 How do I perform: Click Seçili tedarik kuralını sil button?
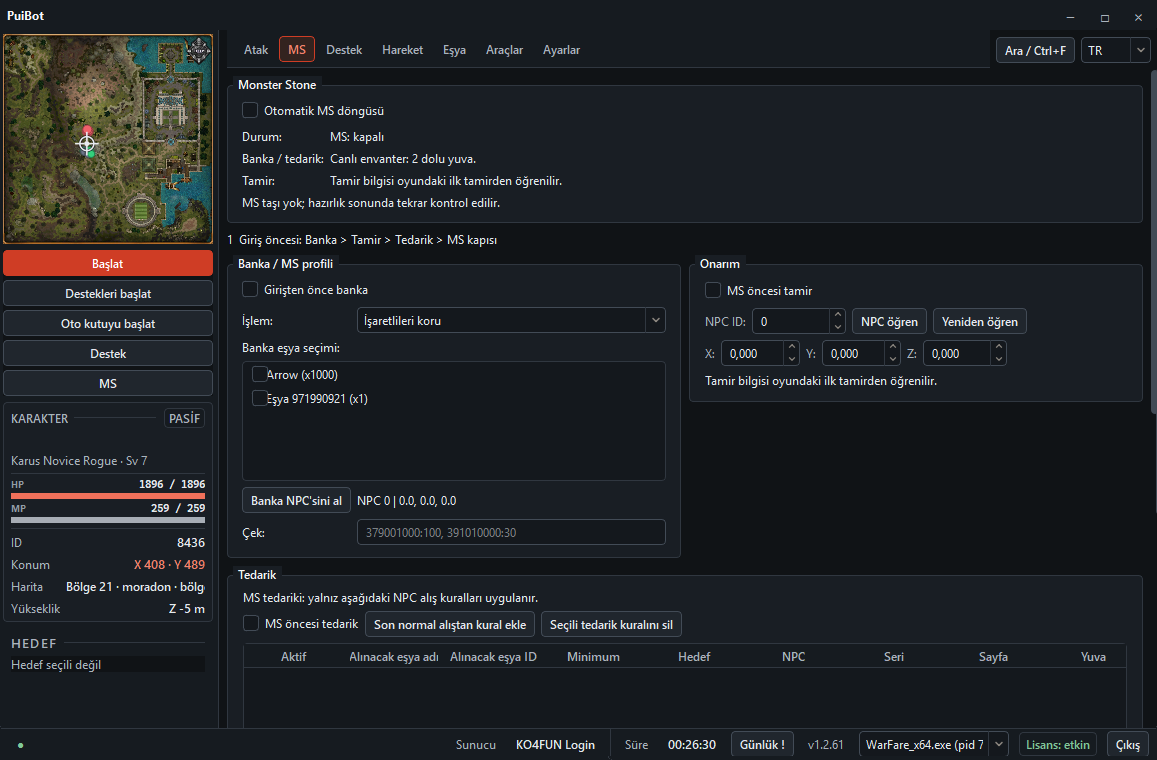click(611, 624)
